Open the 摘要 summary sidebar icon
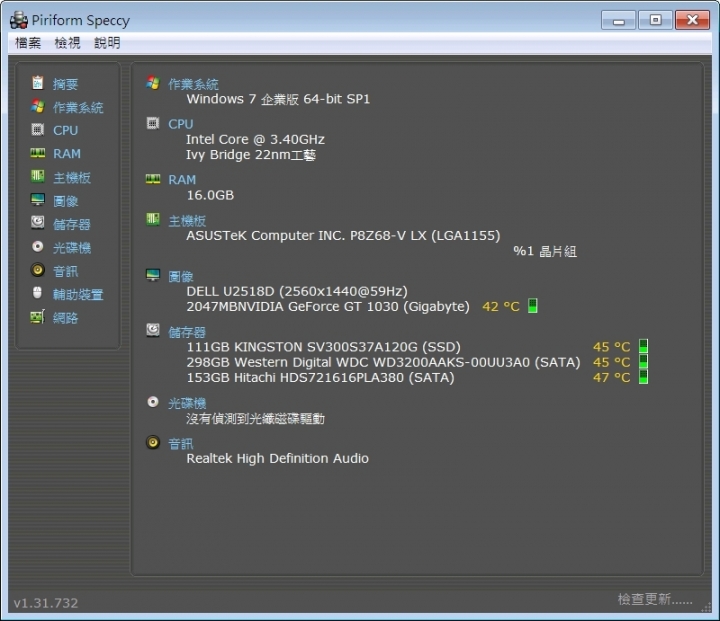The image size is (720, 621). [38, 83]
